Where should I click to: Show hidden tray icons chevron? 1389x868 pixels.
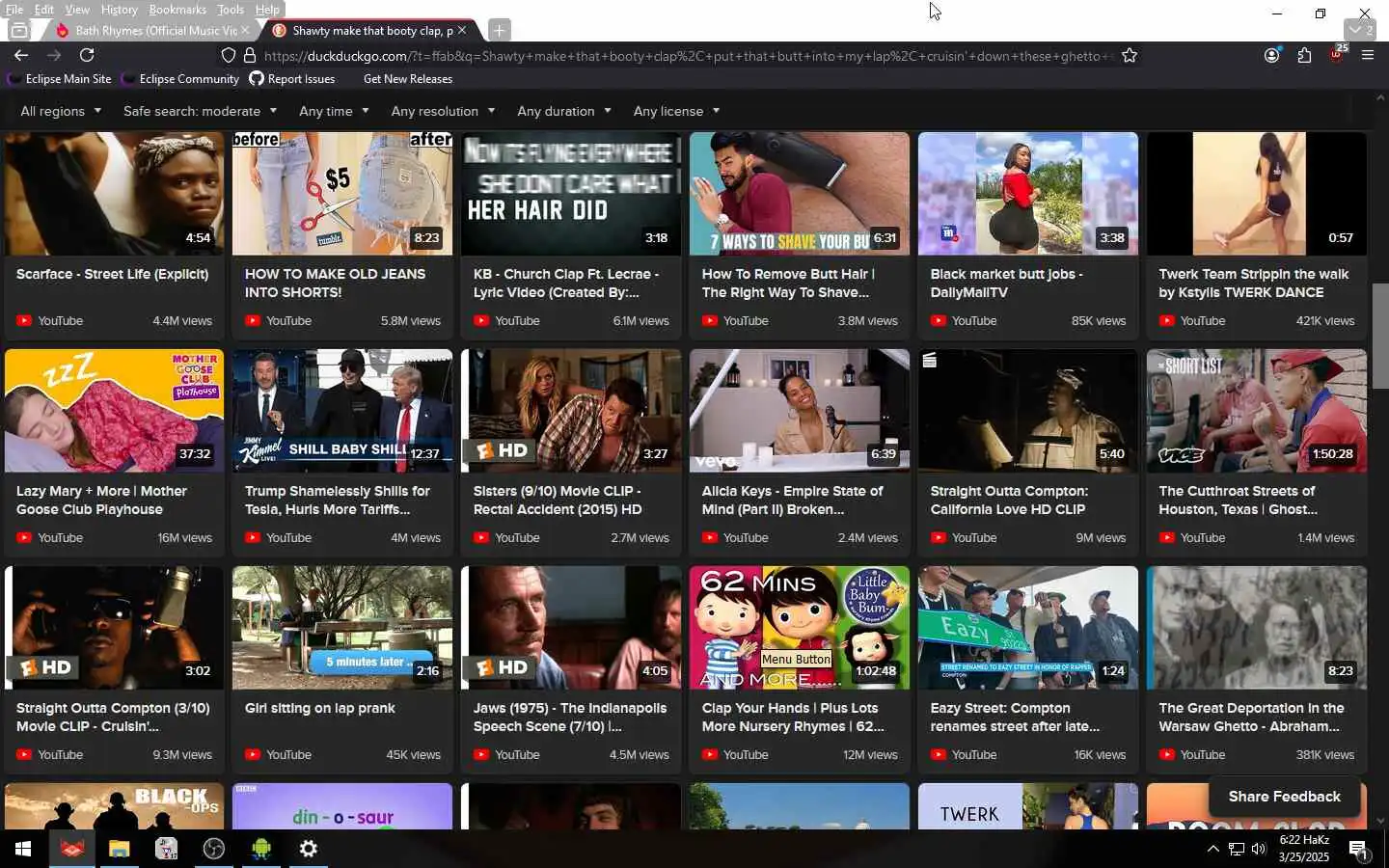pyautogui.click(x=1212, y=849)
